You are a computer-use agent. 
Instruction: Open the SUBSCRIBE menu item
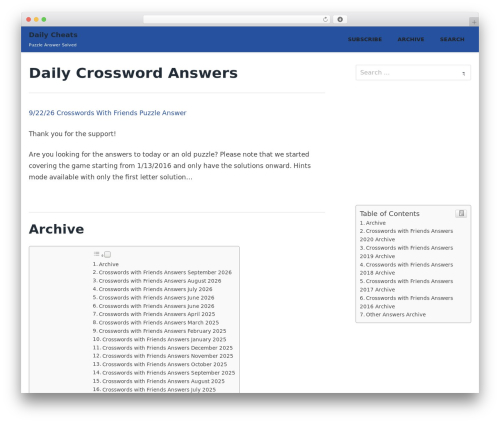pos(365,39)
